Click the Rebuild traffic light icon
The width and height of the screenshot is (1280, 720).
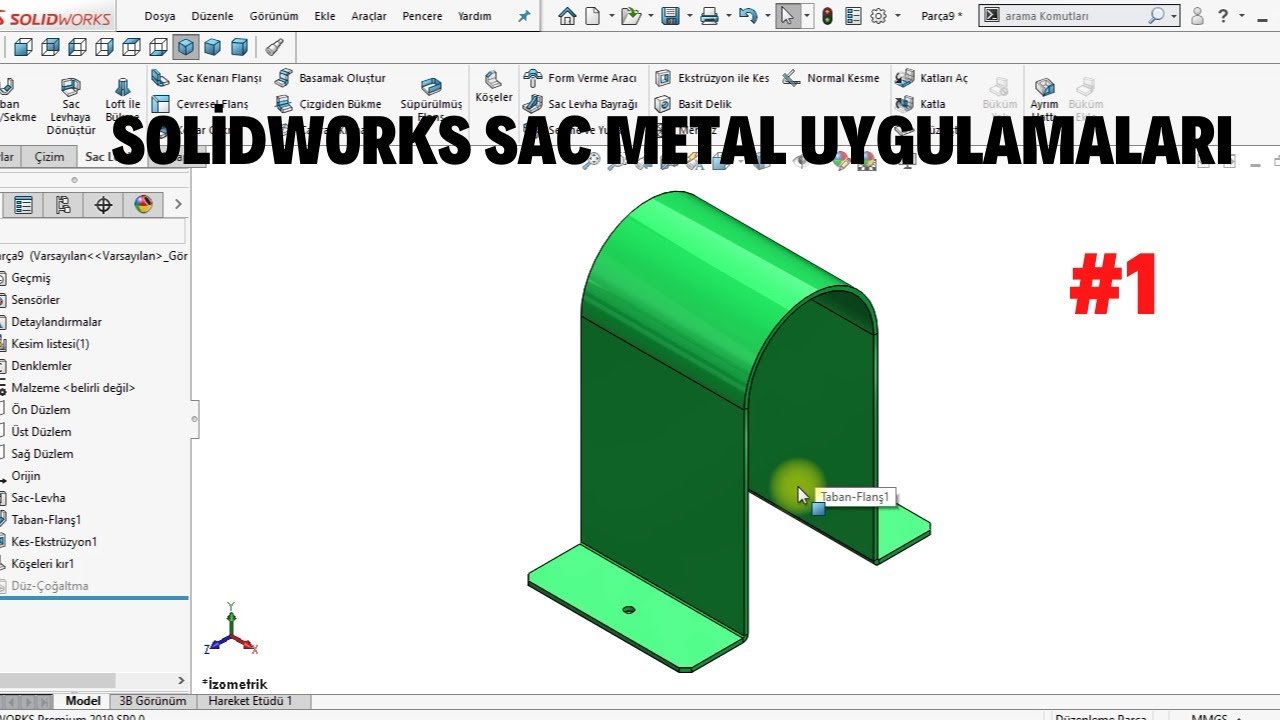[828, 16]
